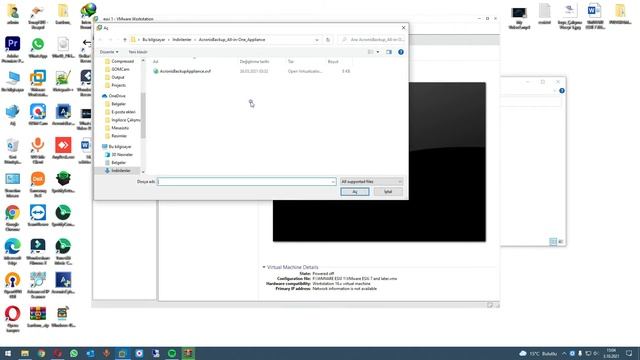Click the Yeni klasör button
The height and width of the screenshot is (360, 640).
click(138, 52)
